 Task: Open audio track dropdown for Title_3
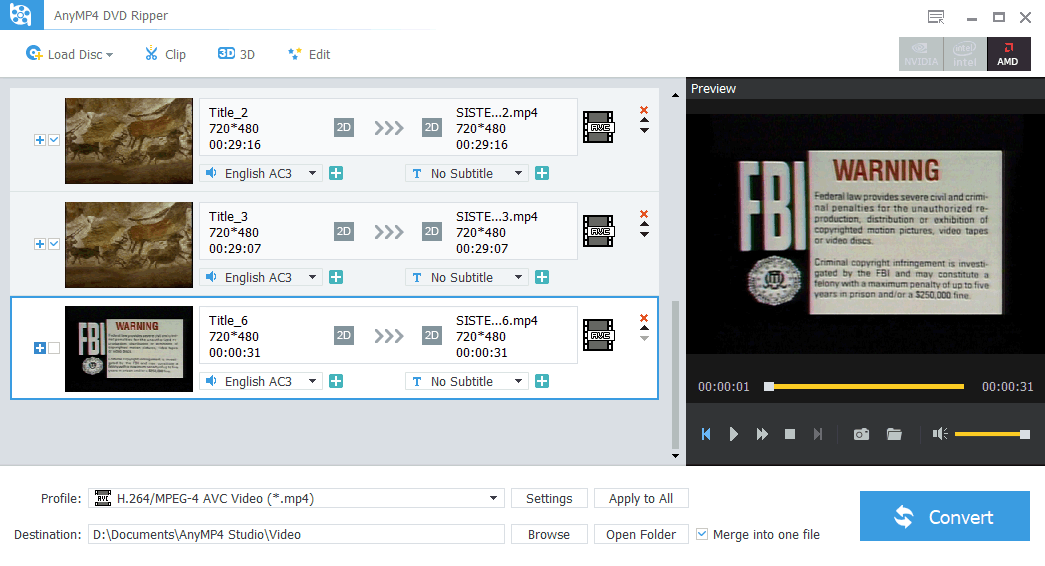pos(261,277)
